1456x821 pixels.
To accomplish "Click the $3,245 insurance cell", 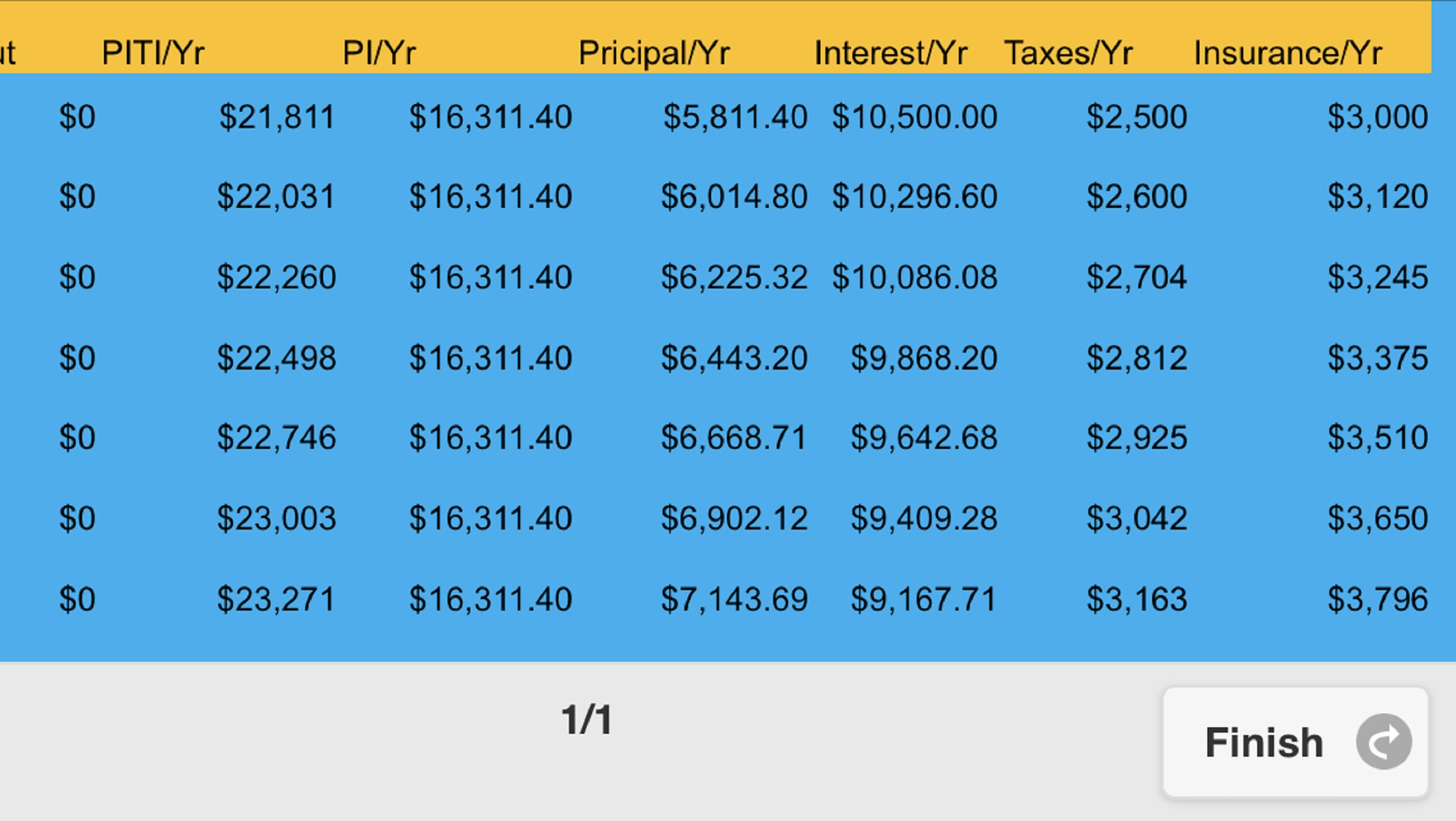I will click(1378, 277).
